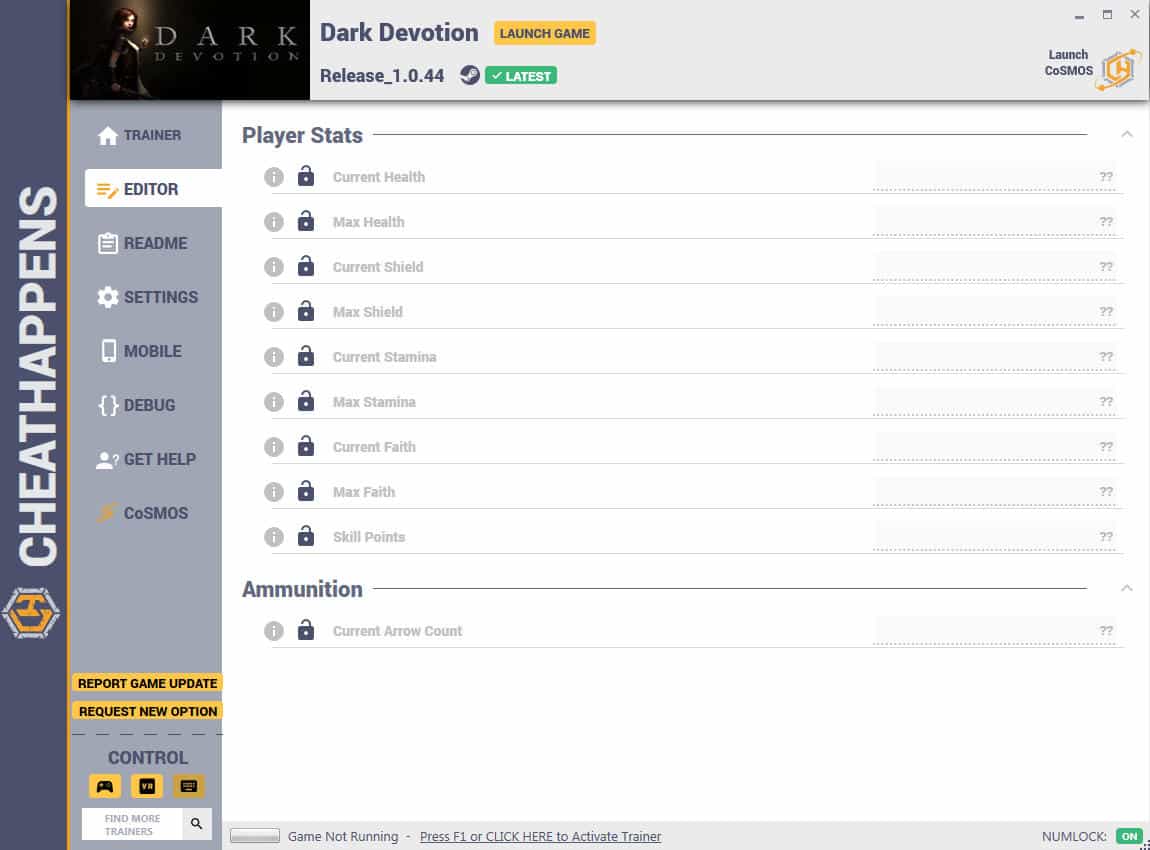Click the Latest version badge

pos(521,76)
